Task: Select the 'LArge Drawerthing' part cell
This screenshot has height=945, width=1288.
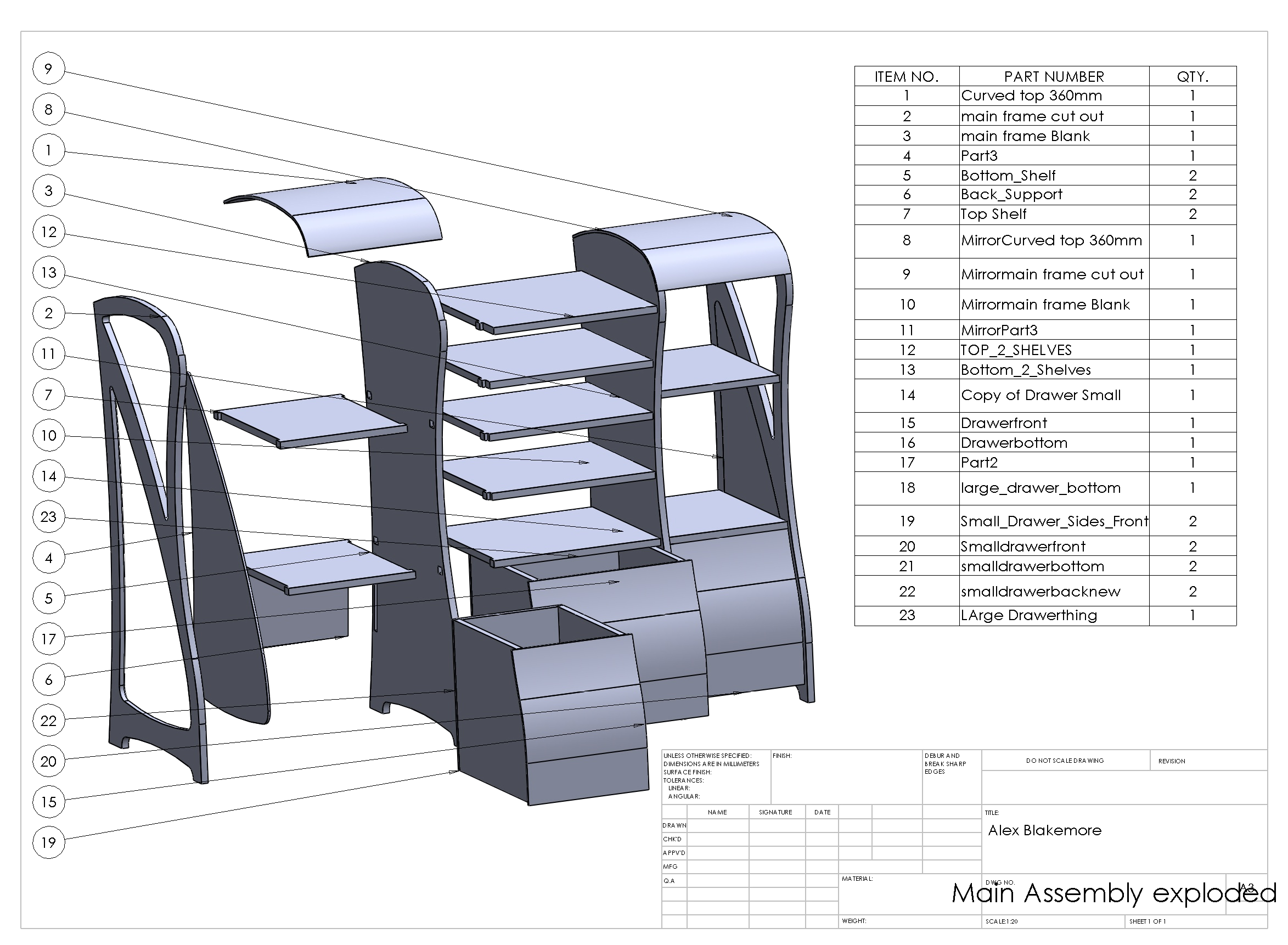Action: pyautogui.click(x=1054, y=616)
